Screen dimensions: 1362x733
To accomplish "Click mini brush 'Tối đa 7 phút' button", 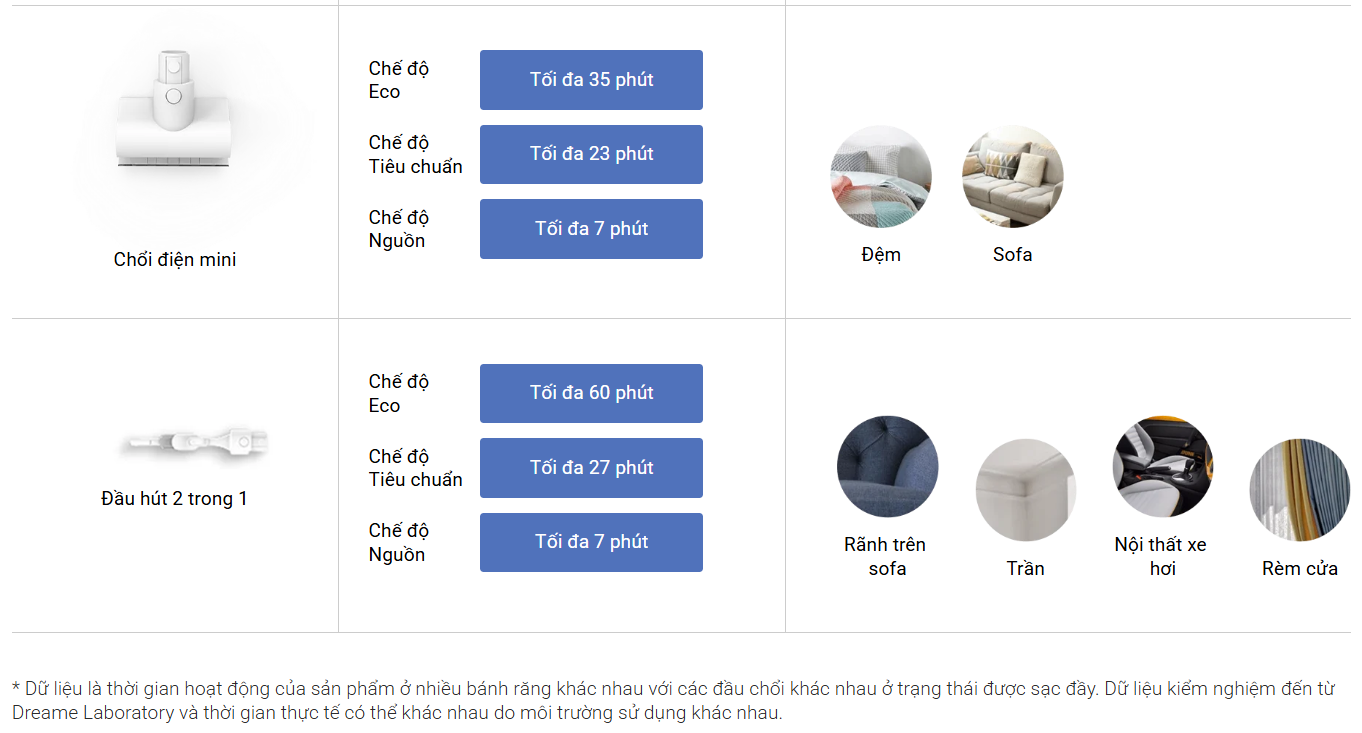I will pyautogui.click(x=591, y=229).
